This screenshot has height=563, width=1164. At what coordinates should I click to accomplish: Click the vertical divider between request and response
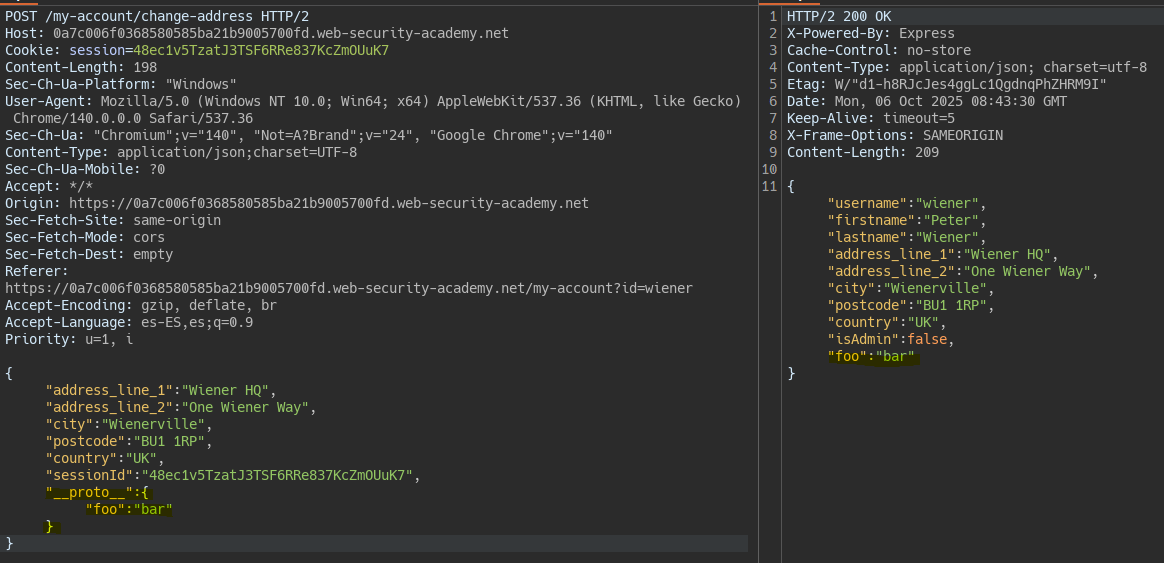pyautogui.click(x=758, y=280)
